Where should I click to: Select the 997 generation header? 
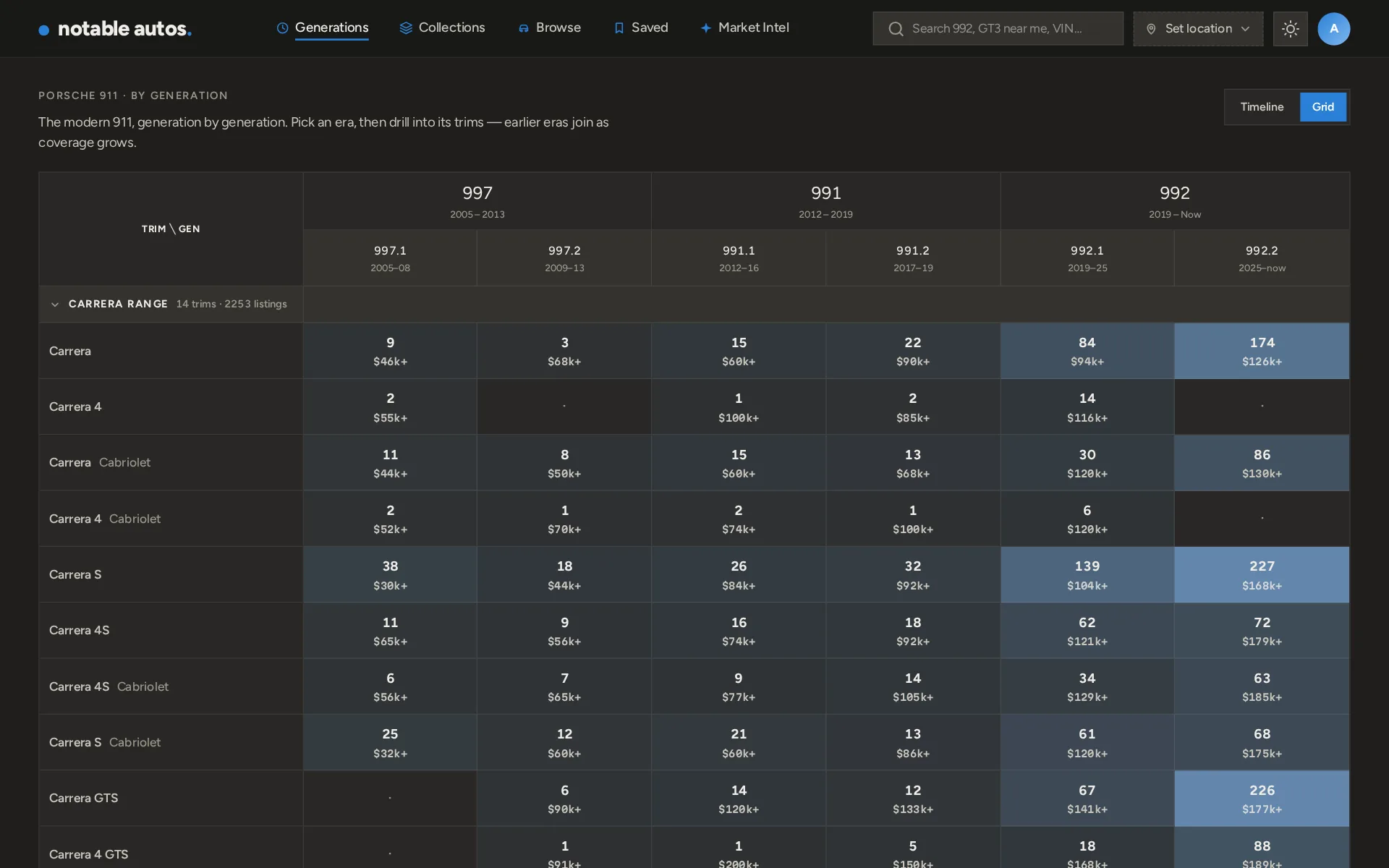point(477,201)
